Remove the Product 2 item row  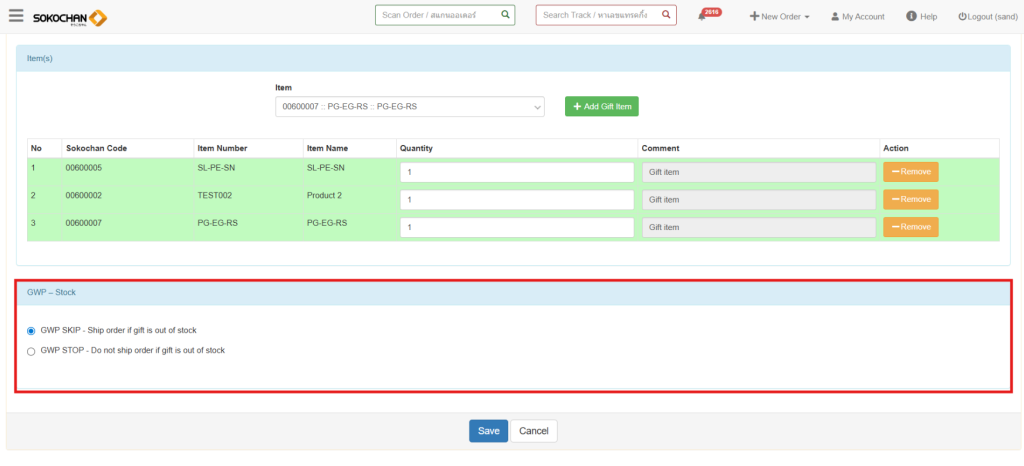point(910,199)
